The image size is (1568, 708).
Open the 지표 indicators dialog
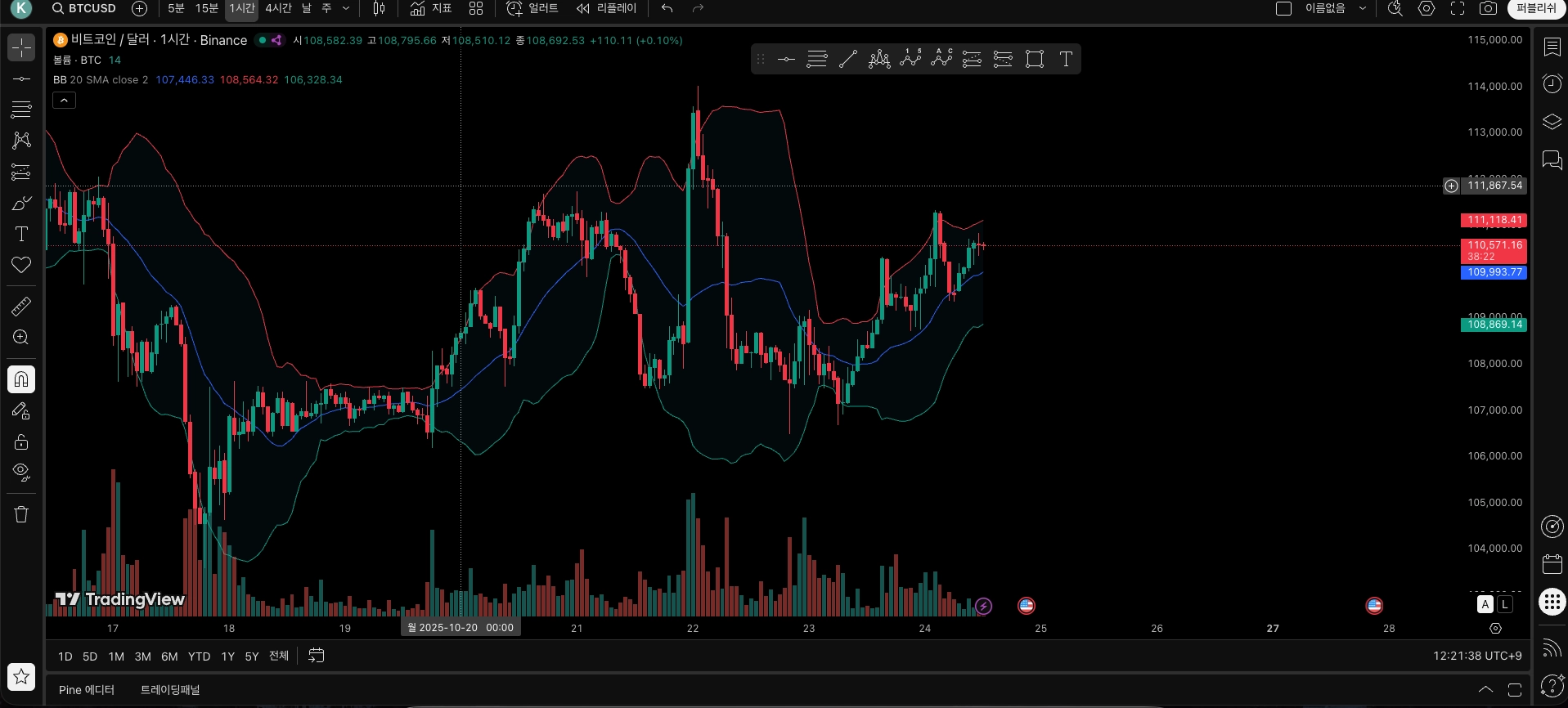pos(431,8)
